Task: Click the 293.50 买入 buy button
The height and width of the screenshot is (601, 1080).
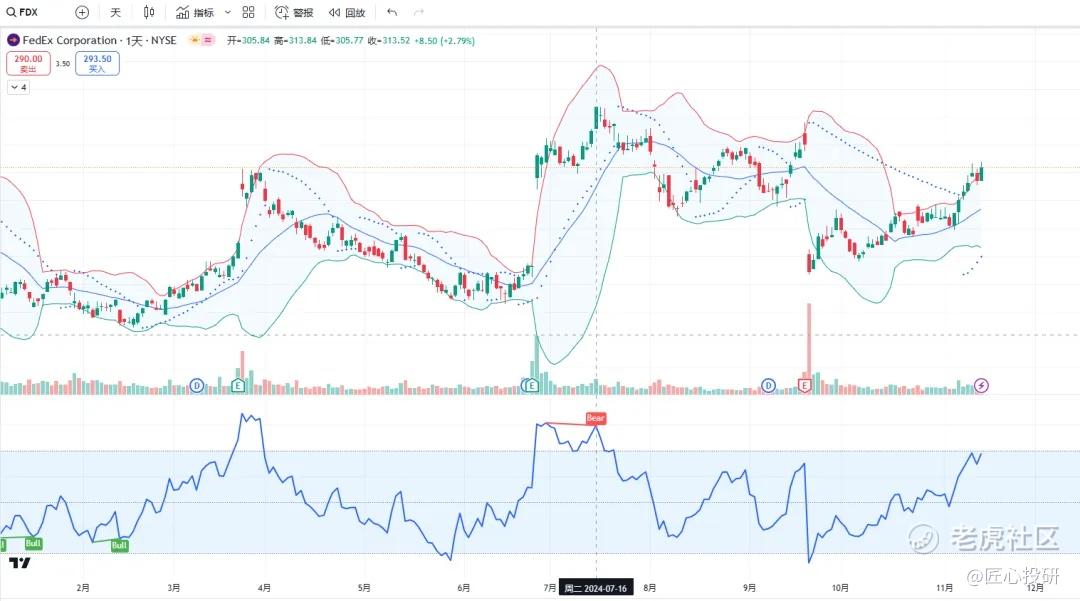Action: click(97, 63)
